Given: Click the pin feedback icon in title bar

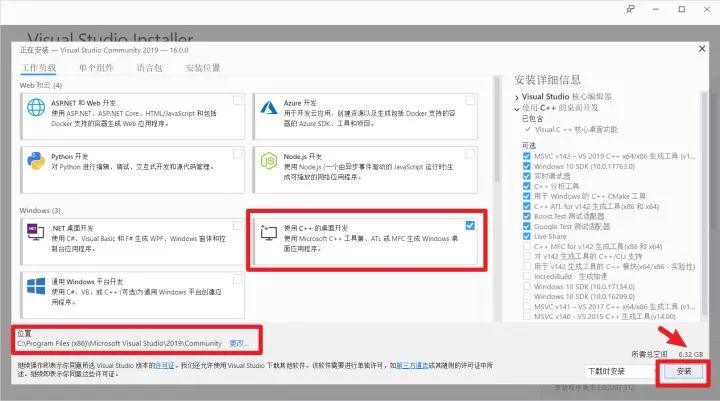Looking at the screenshot, I should 630,9.
